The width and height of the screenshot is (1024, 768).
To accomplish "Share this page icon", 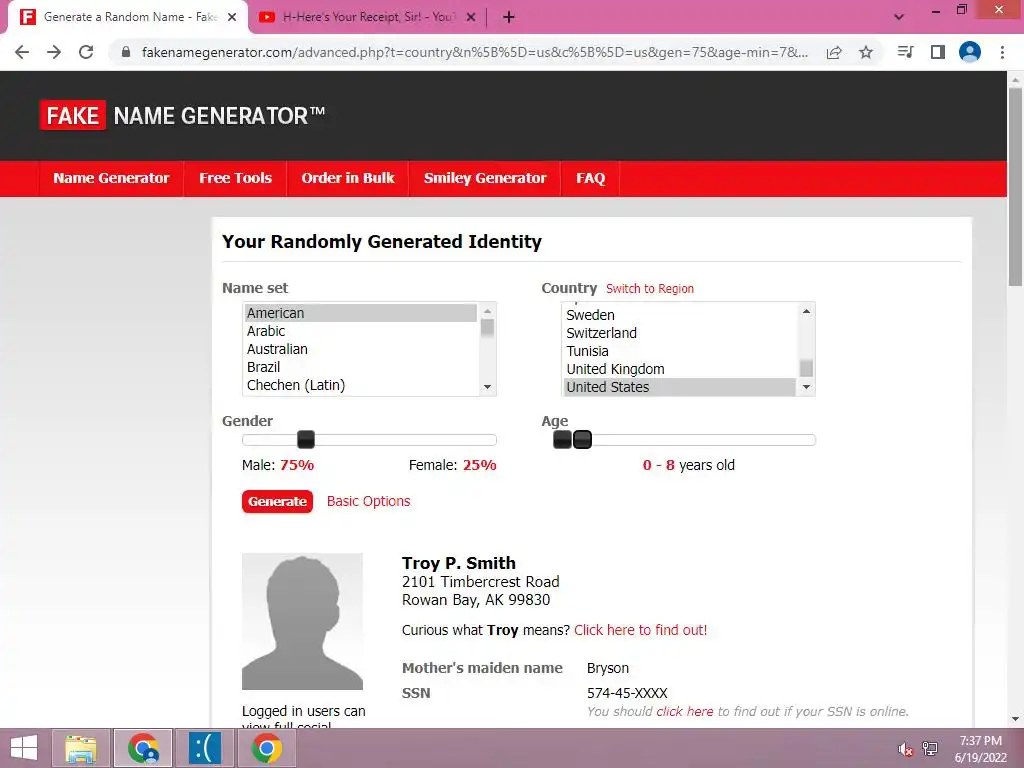I will 834,52.
